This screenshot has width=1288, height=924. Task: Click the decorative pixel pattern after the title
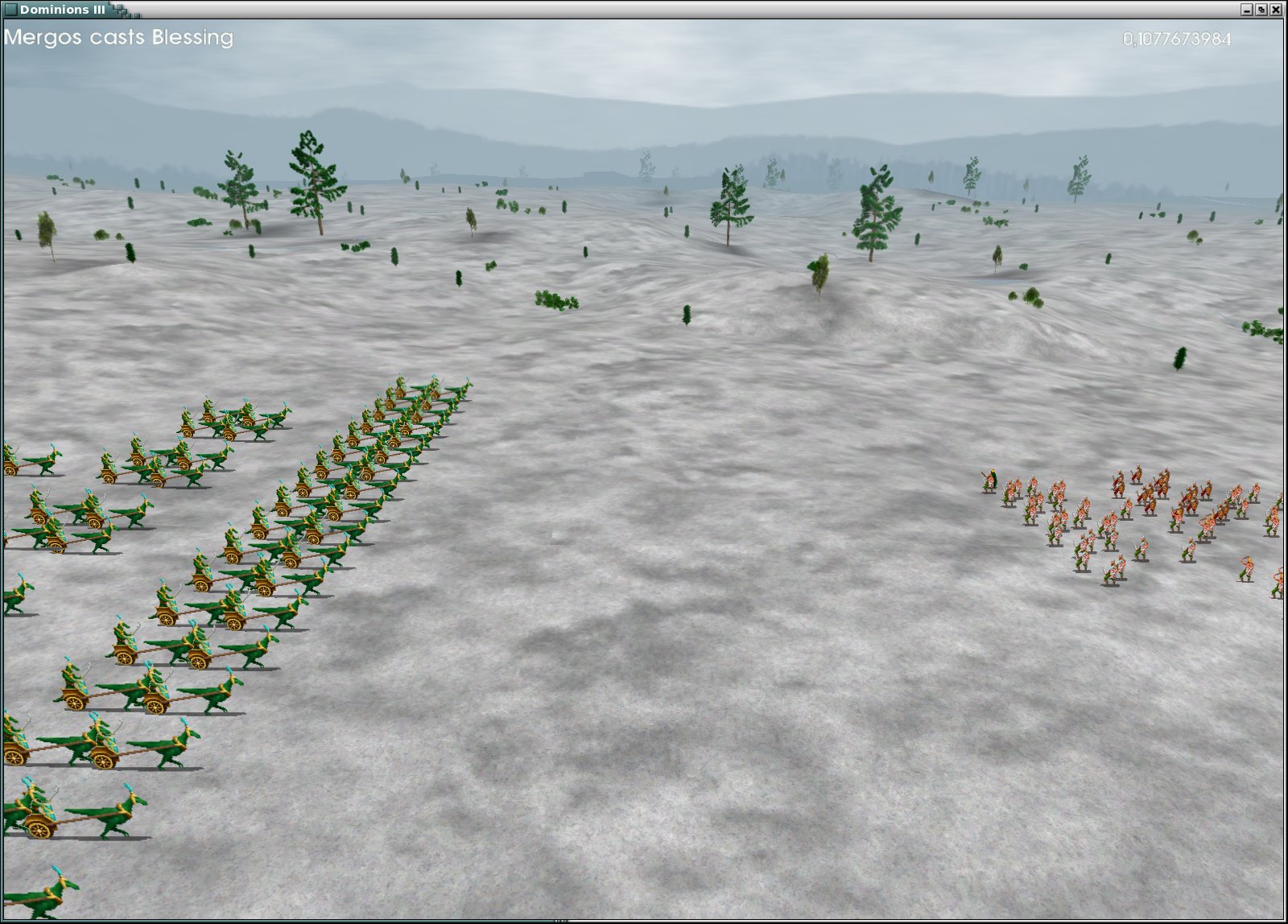126,10
